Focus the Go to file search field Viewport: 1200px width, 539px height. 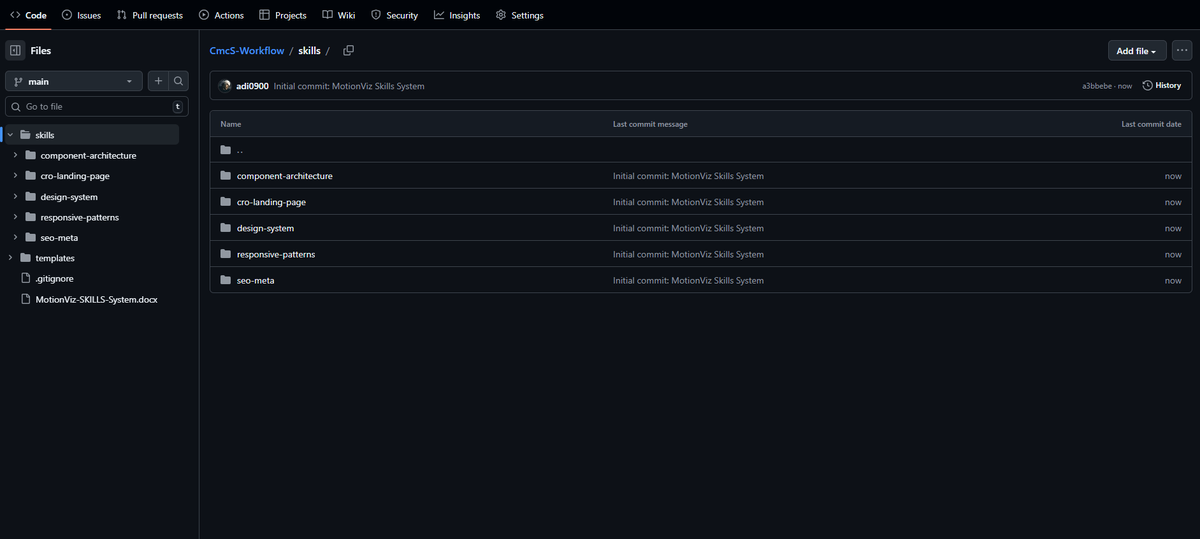pos(97,106)
